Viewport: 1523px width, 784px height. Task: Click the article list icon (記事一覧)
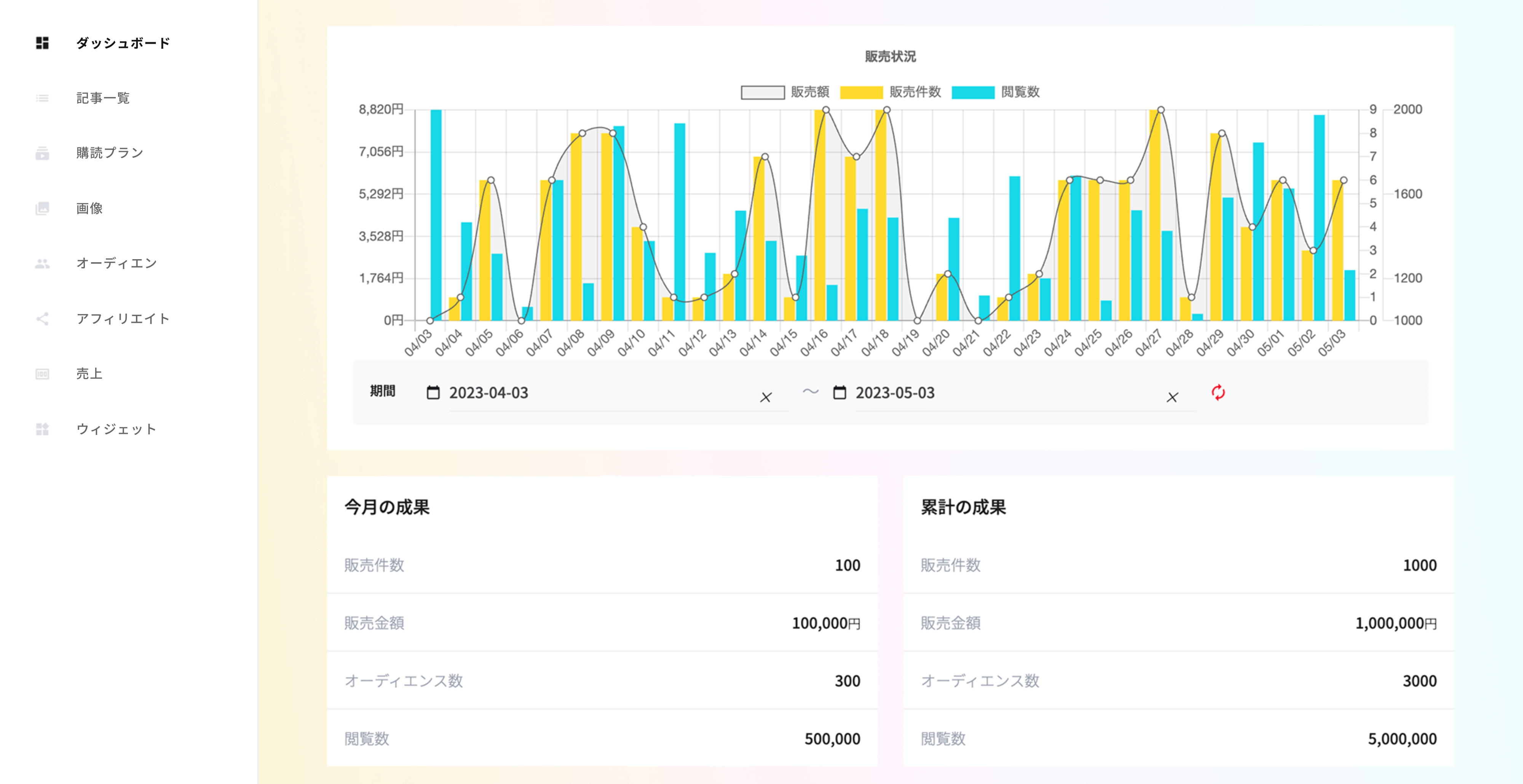(x=42, y=98)
